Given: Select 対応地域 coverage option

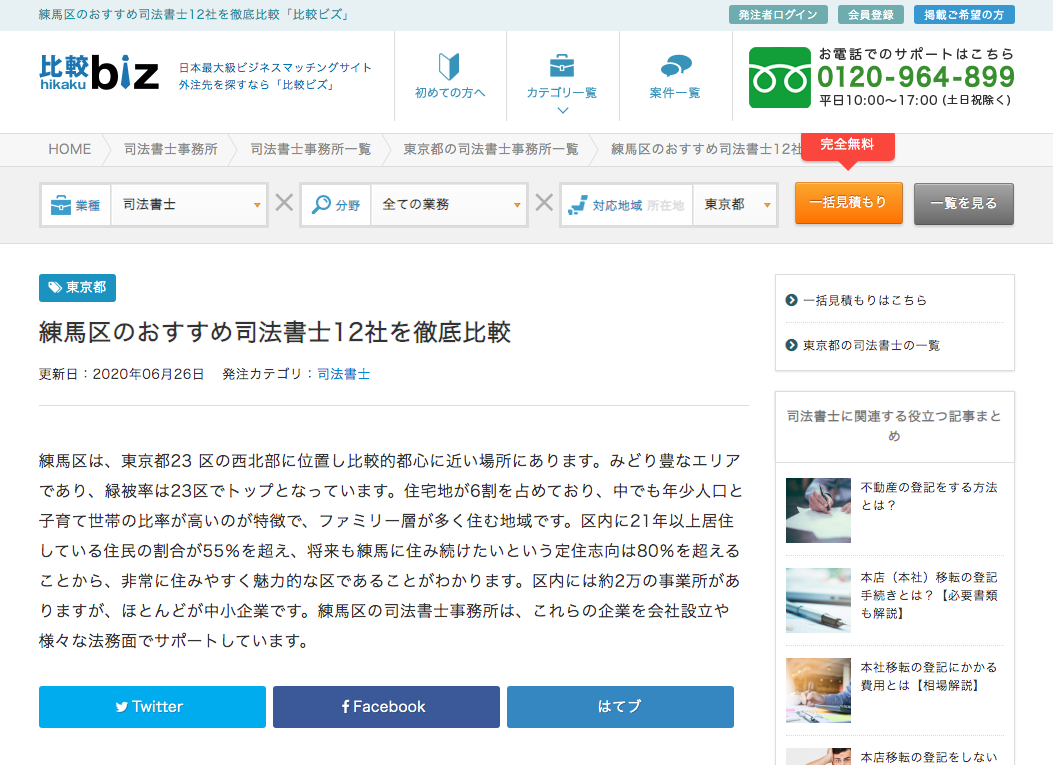Looking at the screenshot, I should pos(617,206).
